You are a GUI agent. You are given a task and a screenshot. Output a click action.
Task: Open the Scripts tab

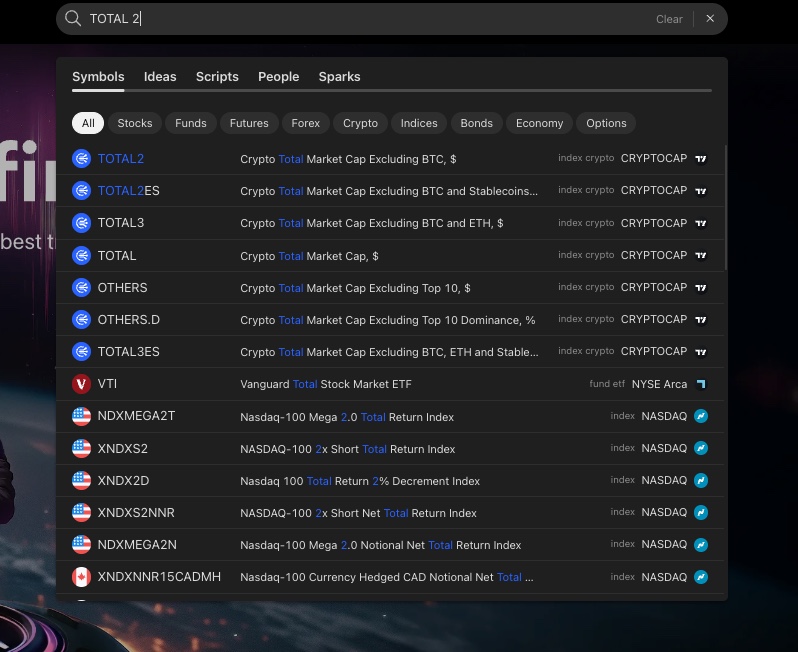pyautogui.click(x=217, y=77)
